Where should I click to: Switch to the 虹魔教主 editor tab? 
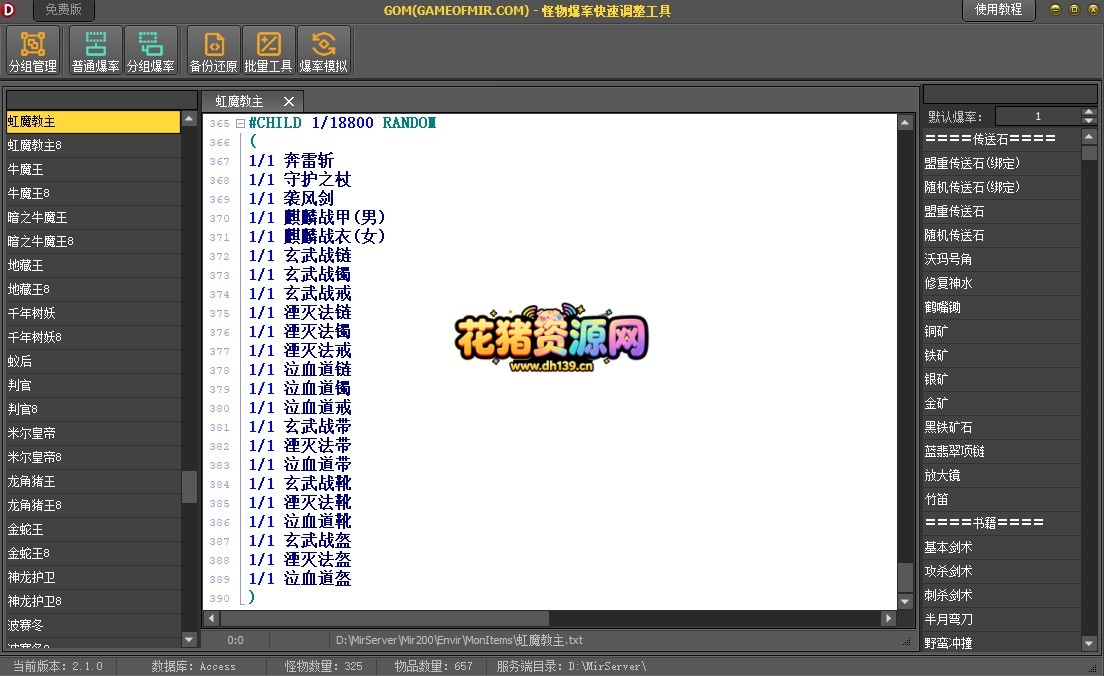239,101
